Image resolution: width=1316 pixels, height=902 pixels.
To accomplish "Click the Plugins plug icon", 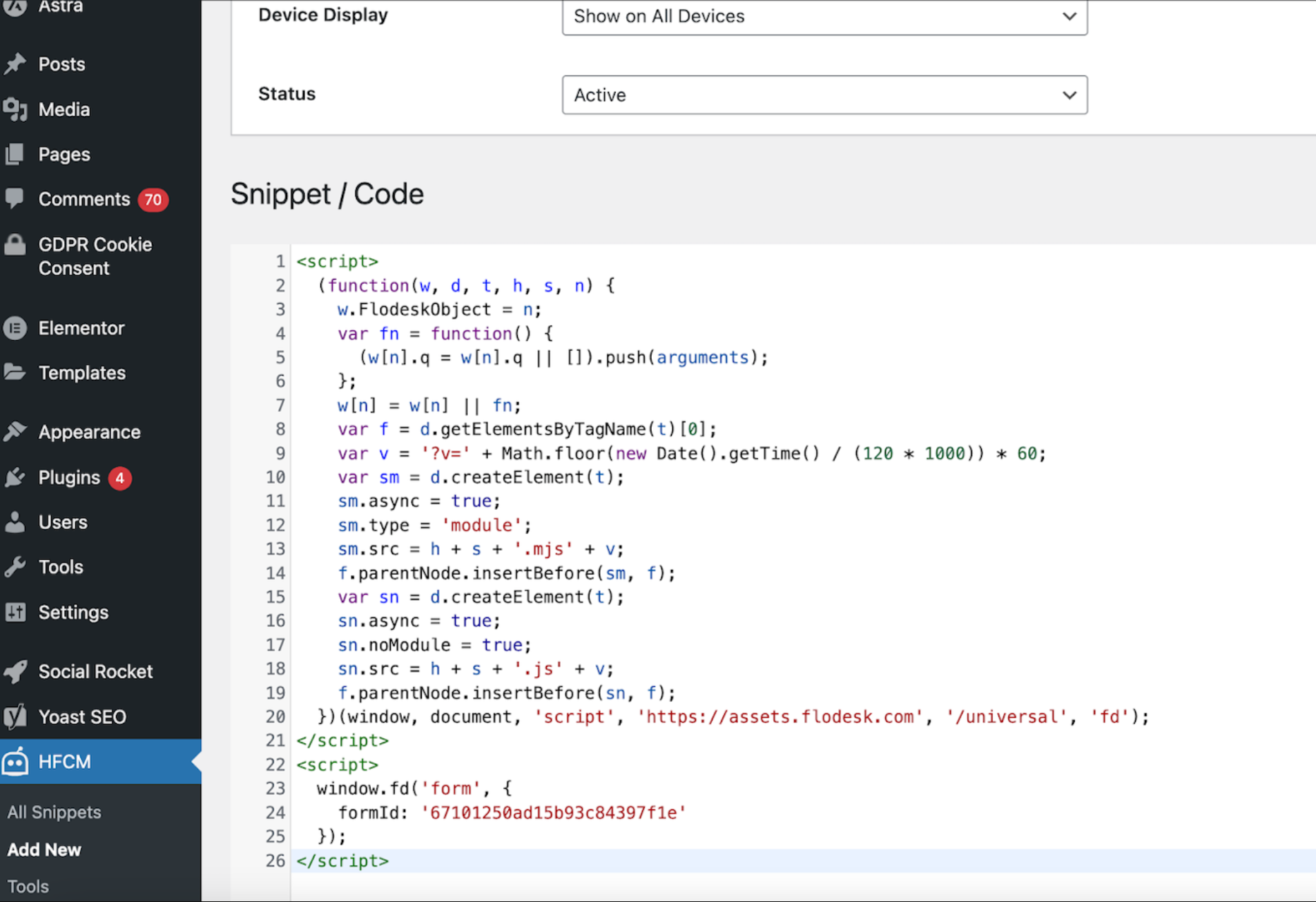I will [x=15, y=477].
